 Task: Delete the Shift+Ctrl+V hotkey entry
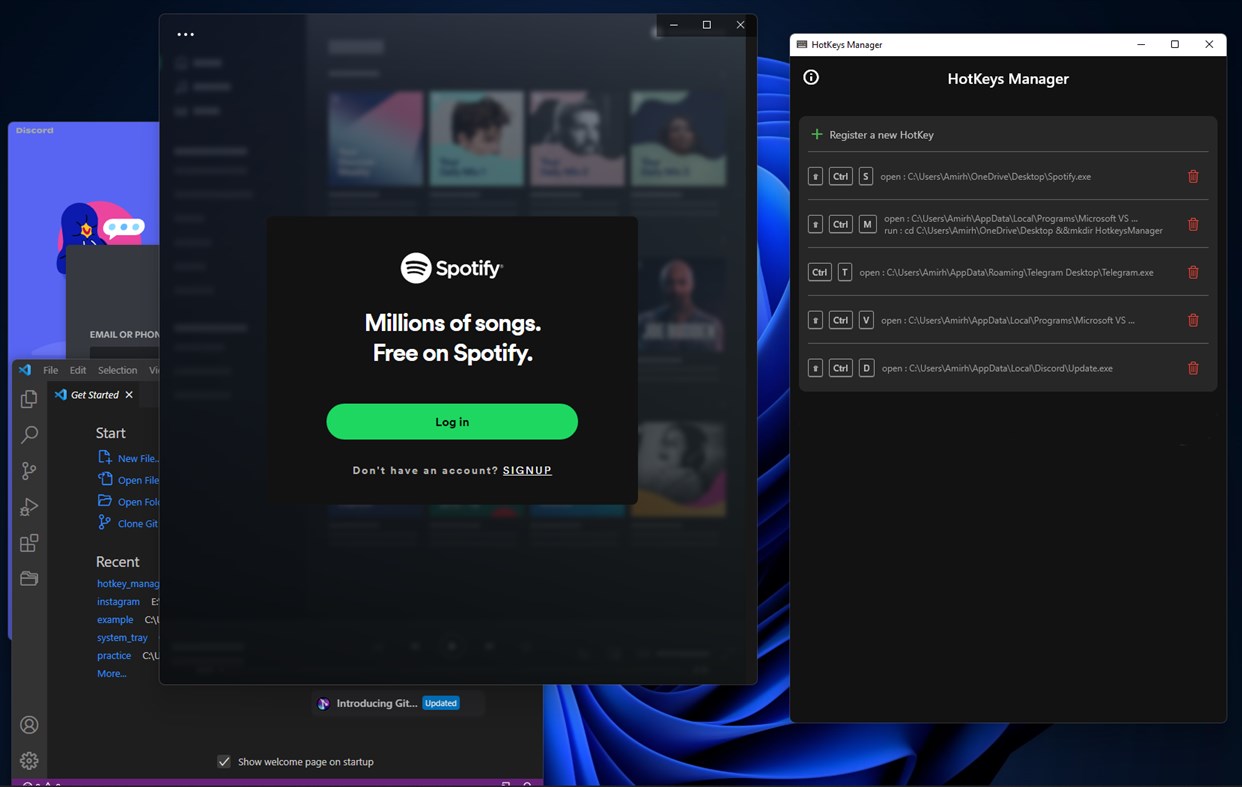[x=1193, y=320]
